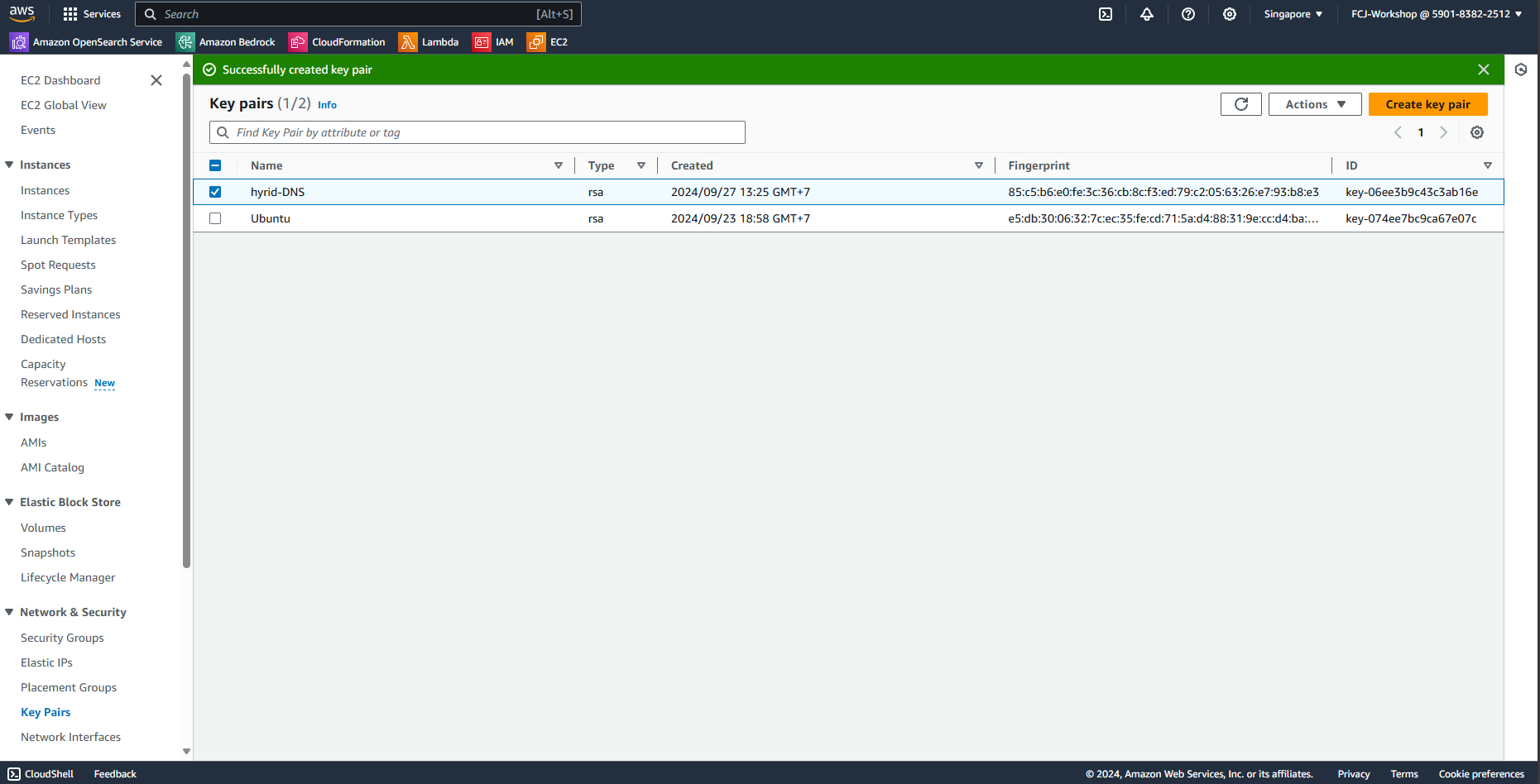Open the Lambda service shortcut
1540x784 pixels.
(429, 42)
